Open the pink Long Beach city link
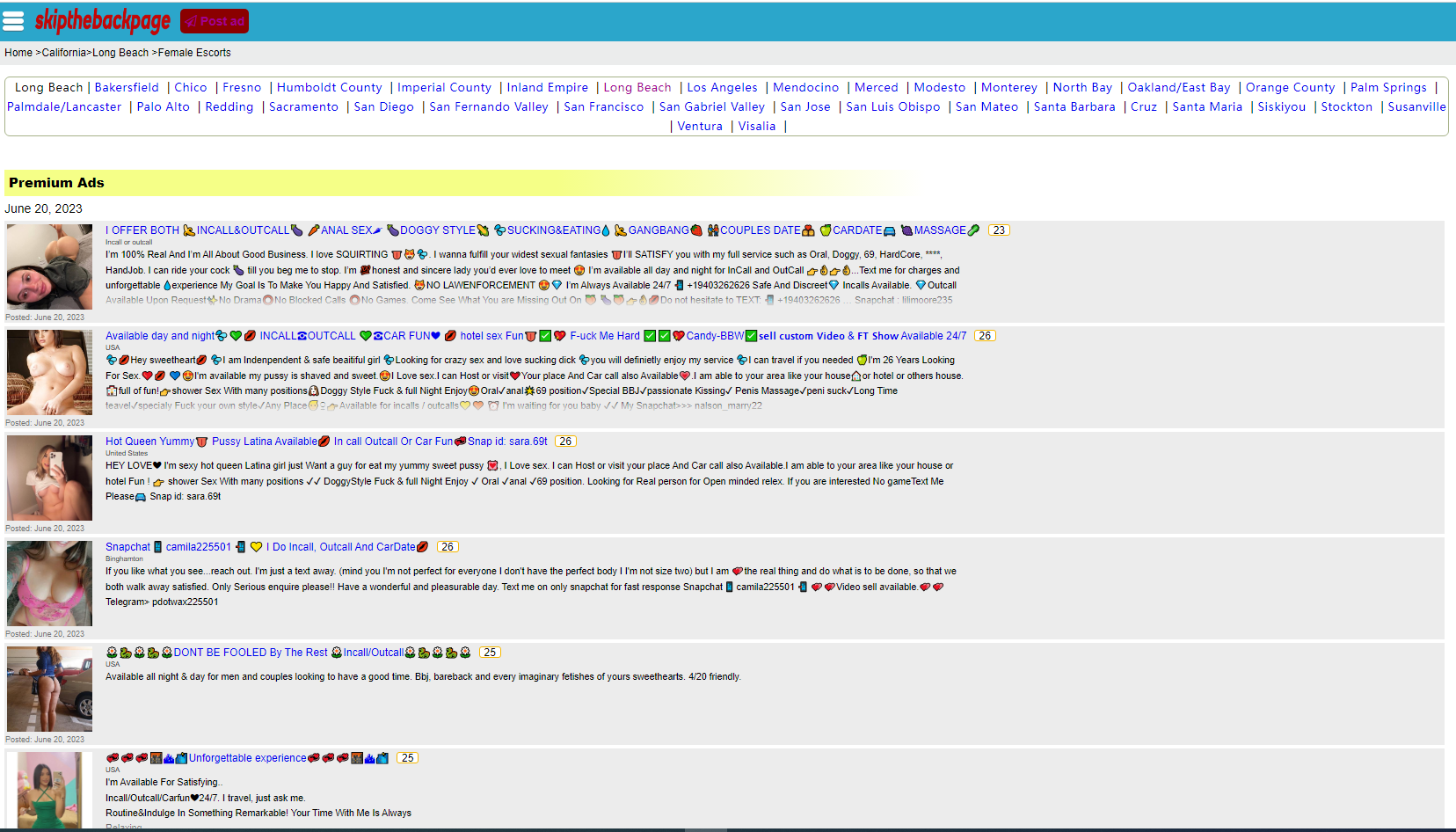The width and height of the screenshot is (1456, 832). click(x=637, y=88)
